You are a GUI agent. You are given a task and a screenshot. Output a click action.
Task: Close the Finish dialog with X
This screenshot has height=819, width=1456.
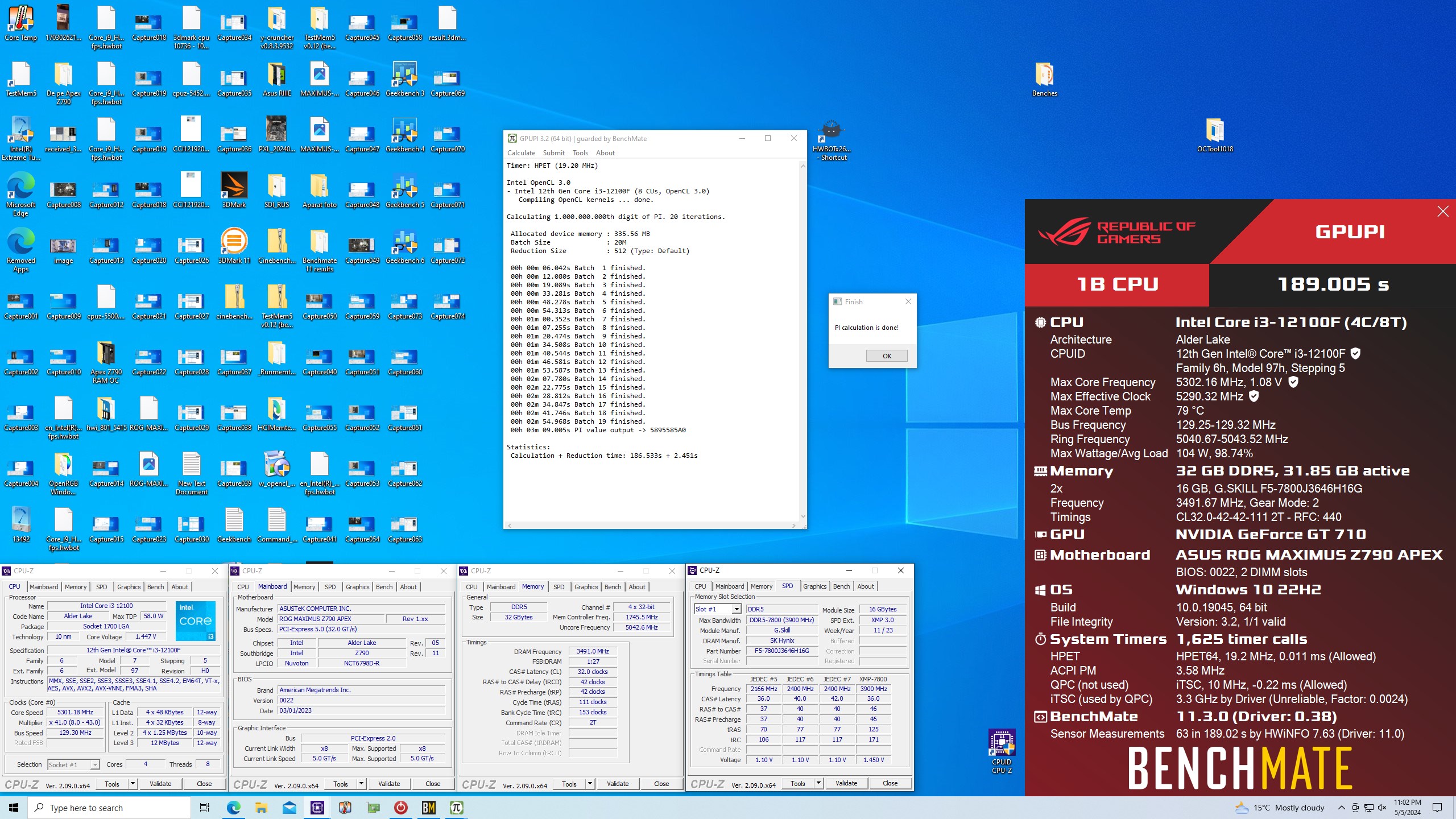click(908, 301)
